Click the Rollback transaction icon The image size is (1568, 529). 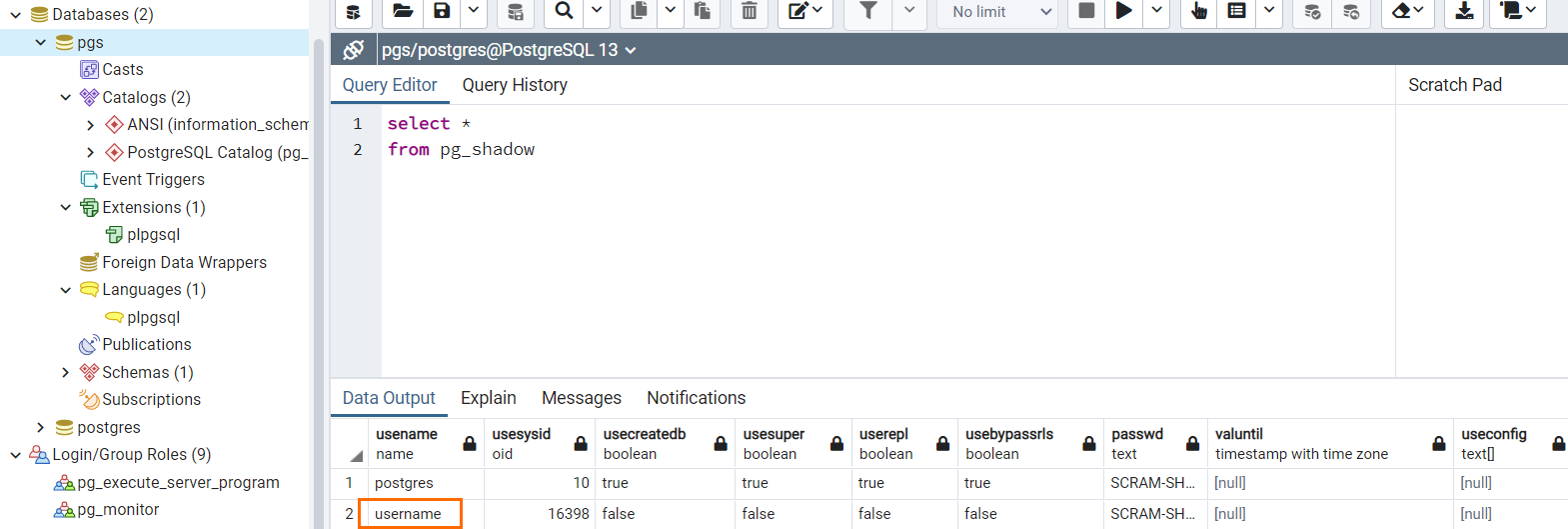(1351, 11)
